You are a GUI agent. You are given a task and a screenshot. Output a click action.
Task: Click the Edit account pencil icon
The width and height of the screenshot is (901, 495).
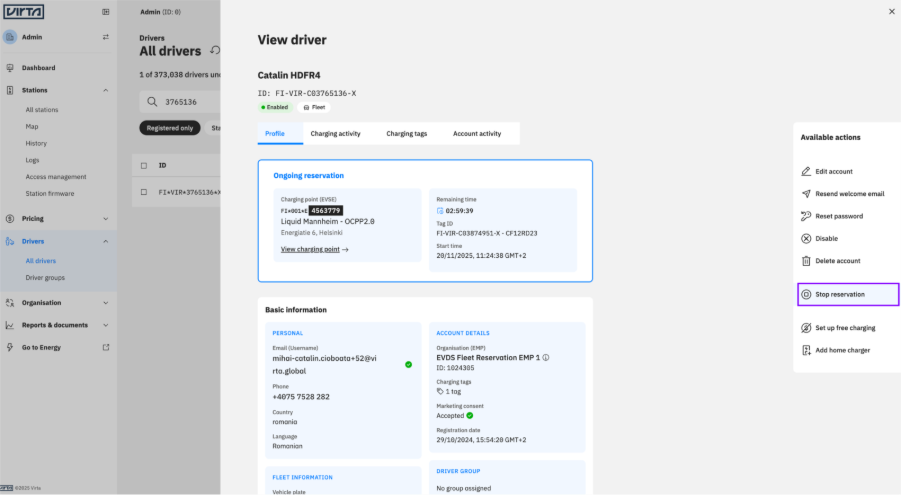(806, 171)
